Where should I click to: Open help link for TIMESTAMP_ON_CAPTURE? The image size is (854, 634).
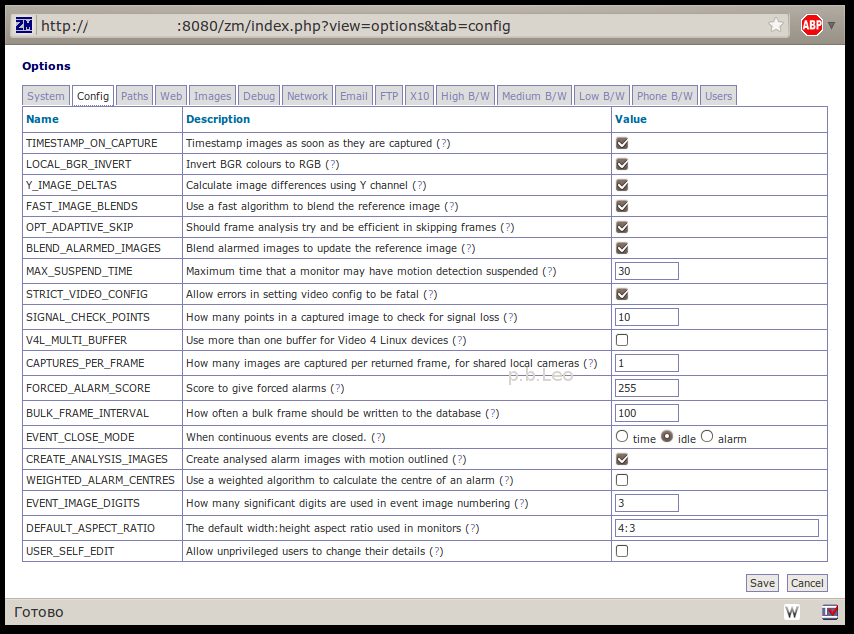(443, 143)
